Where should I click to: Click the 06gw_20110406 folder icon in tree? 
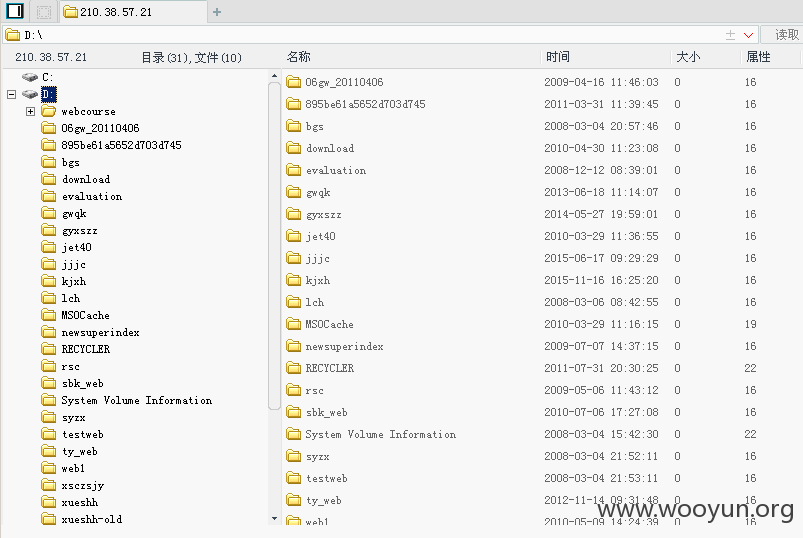[x=49, y=128]
